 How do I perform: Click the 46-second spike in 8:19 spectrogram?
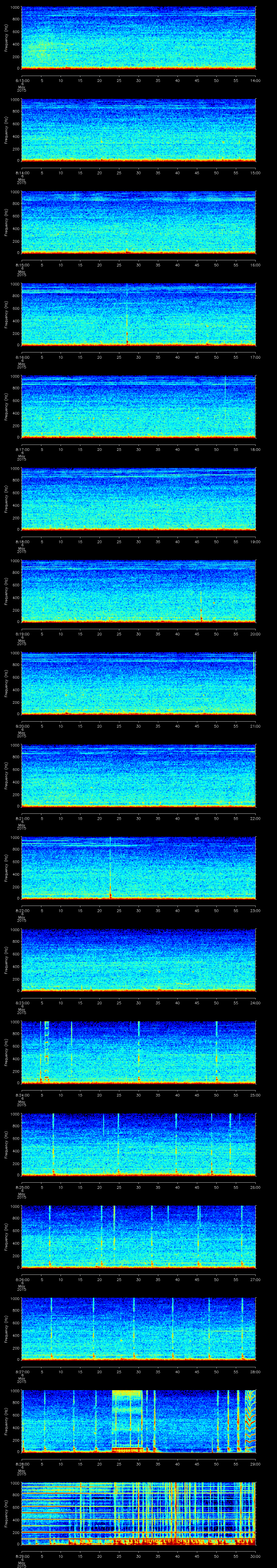[201, 603]
